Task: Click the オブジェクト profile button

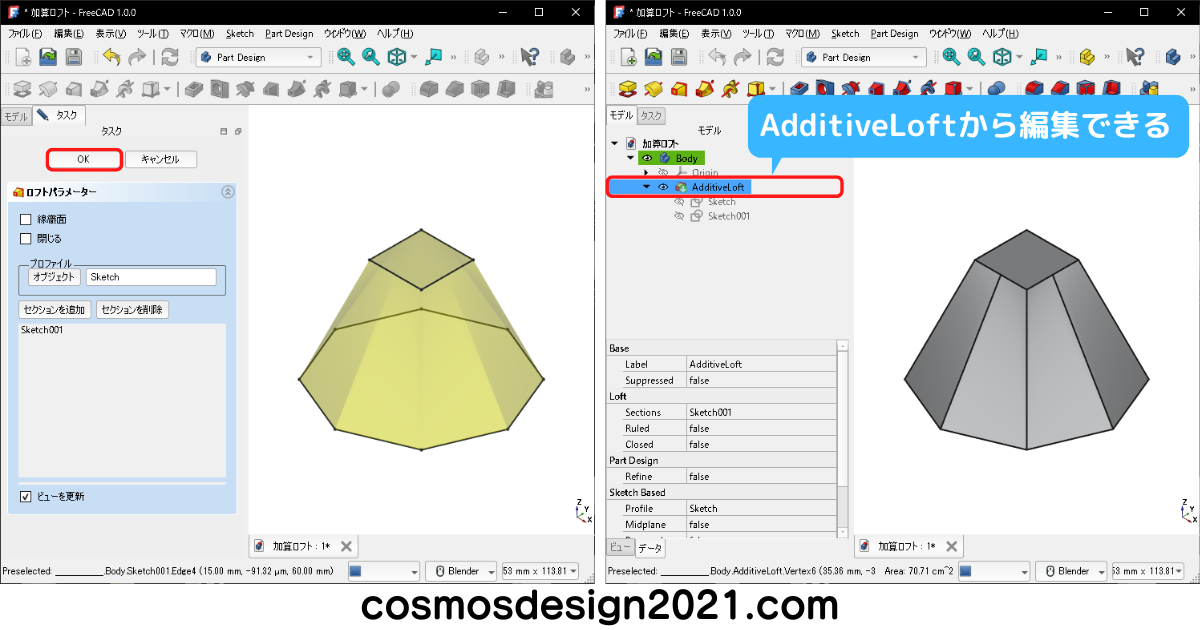Action: pos(54,277)
